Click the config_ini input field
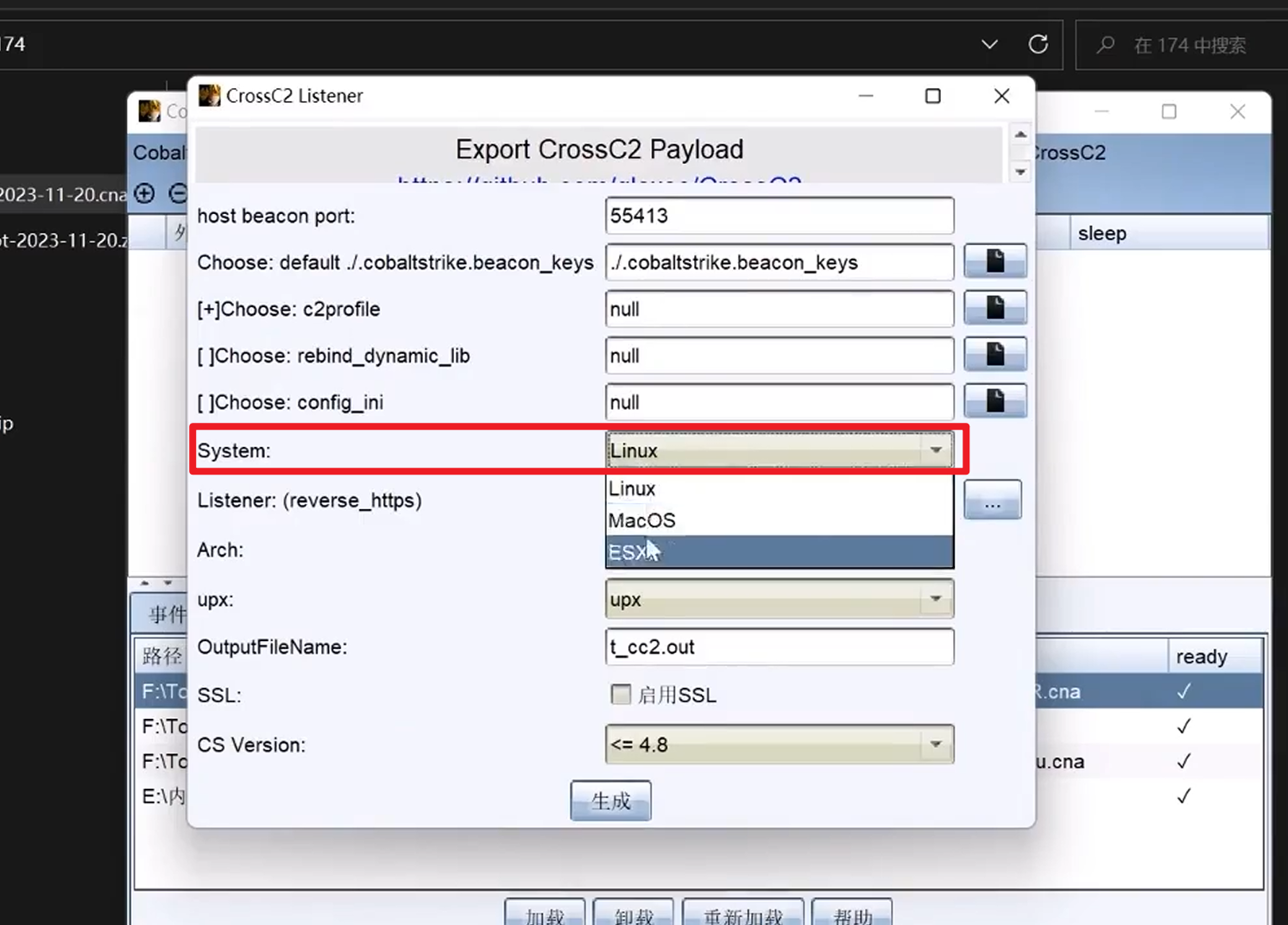1288x925 pixels. click(780, 402)
